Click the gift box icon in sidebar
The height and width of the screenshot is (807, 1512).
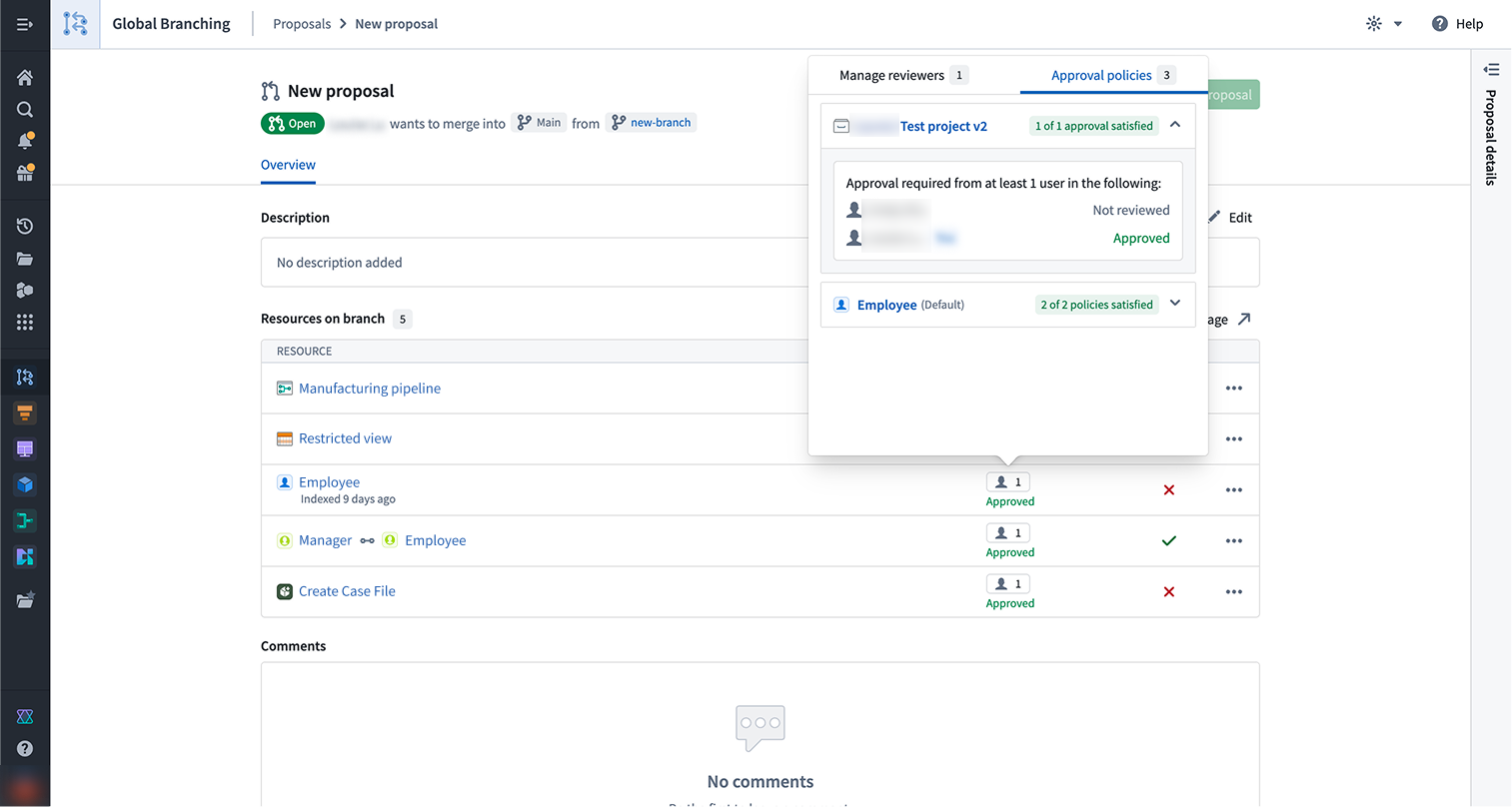(x=25, y=173)
